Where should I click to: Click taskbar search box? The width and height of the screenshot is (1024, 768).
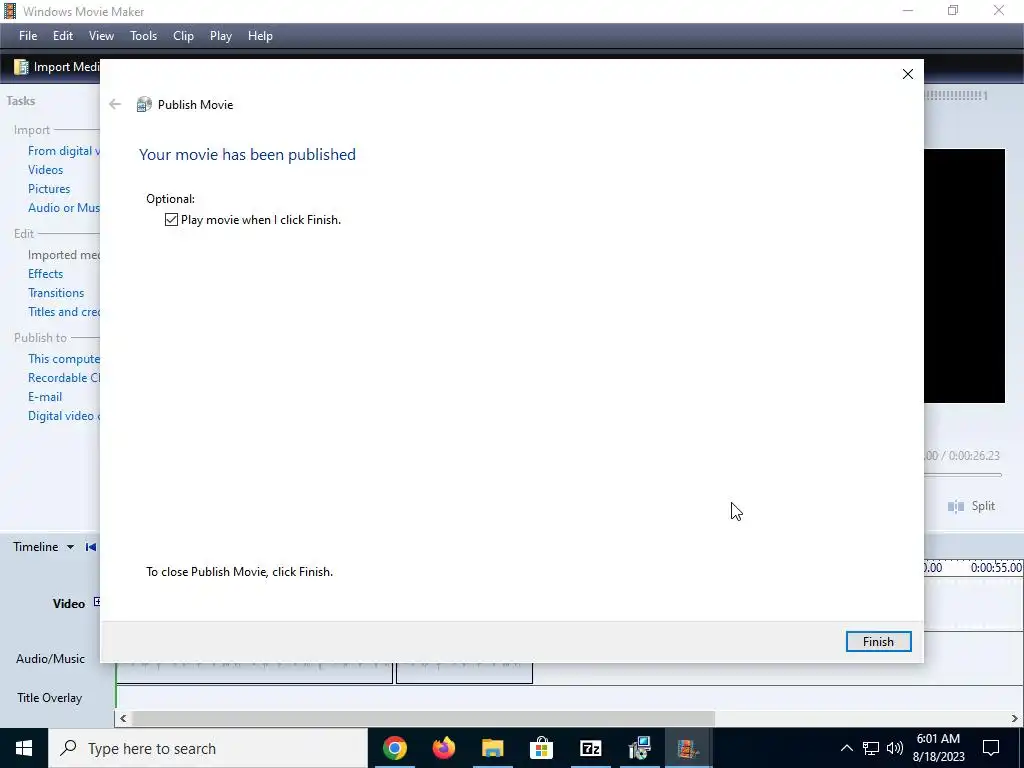coord(208,748)
